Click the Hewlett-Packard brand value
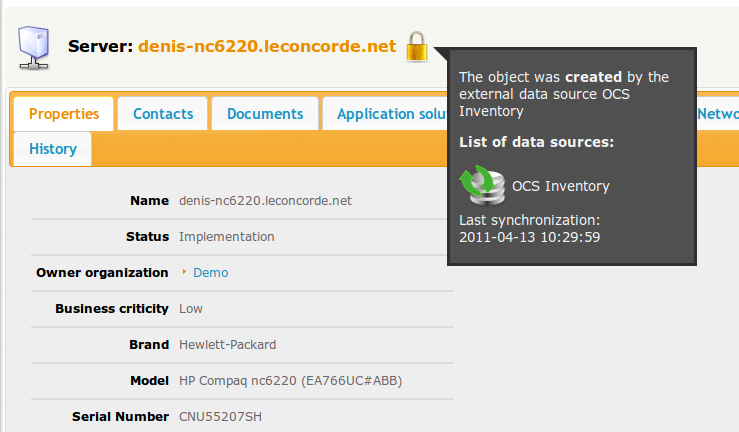739x432 pixels. pos(227,345)
